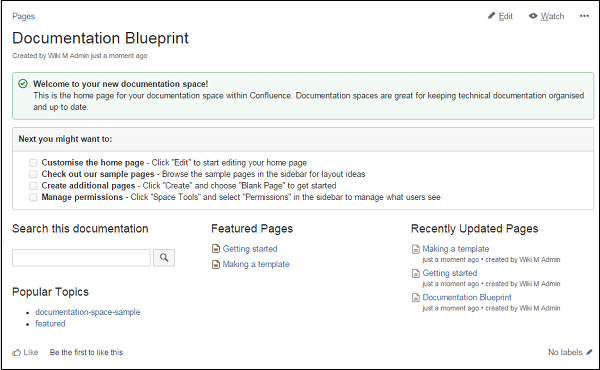The image size is (600, 370).
Task: Click the edit labels pencil icon
Action: click(x=589, y=352)
